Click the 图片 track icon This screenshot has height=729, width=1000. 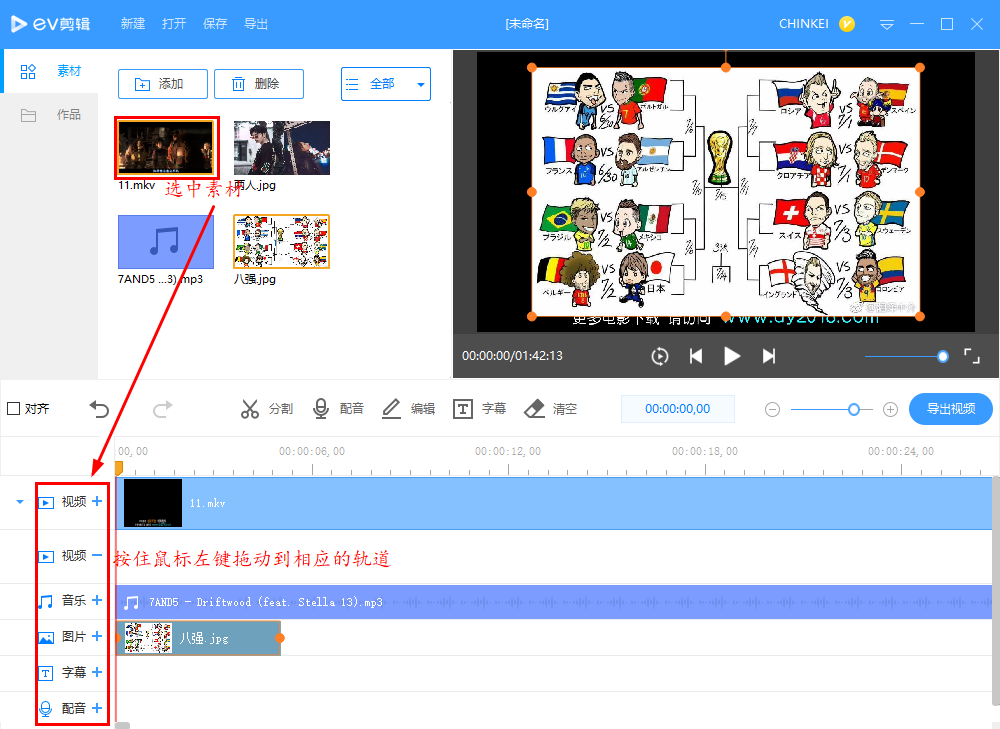click(46, 637)
